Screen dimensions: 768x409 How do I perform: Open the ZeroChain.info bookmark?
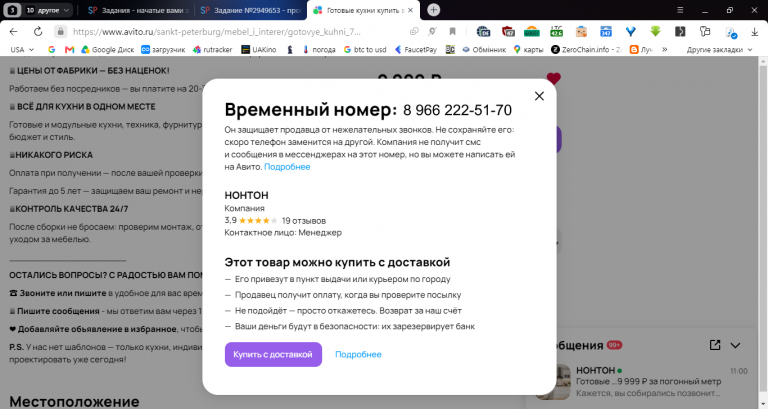click(x=586, y=49)
